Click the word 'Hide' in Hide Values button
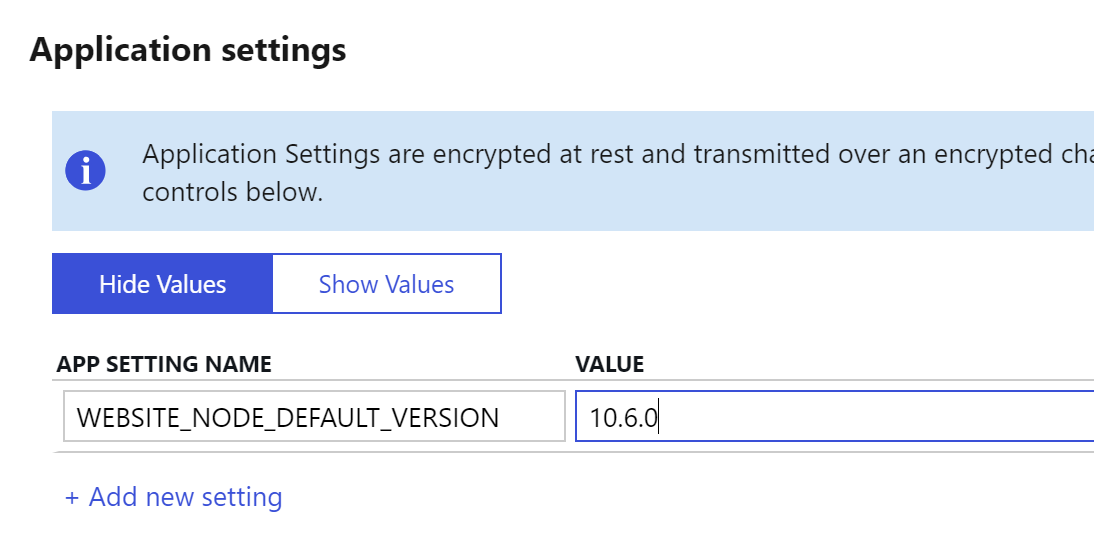Screen dimensions: 1094x560 point(121,284)
